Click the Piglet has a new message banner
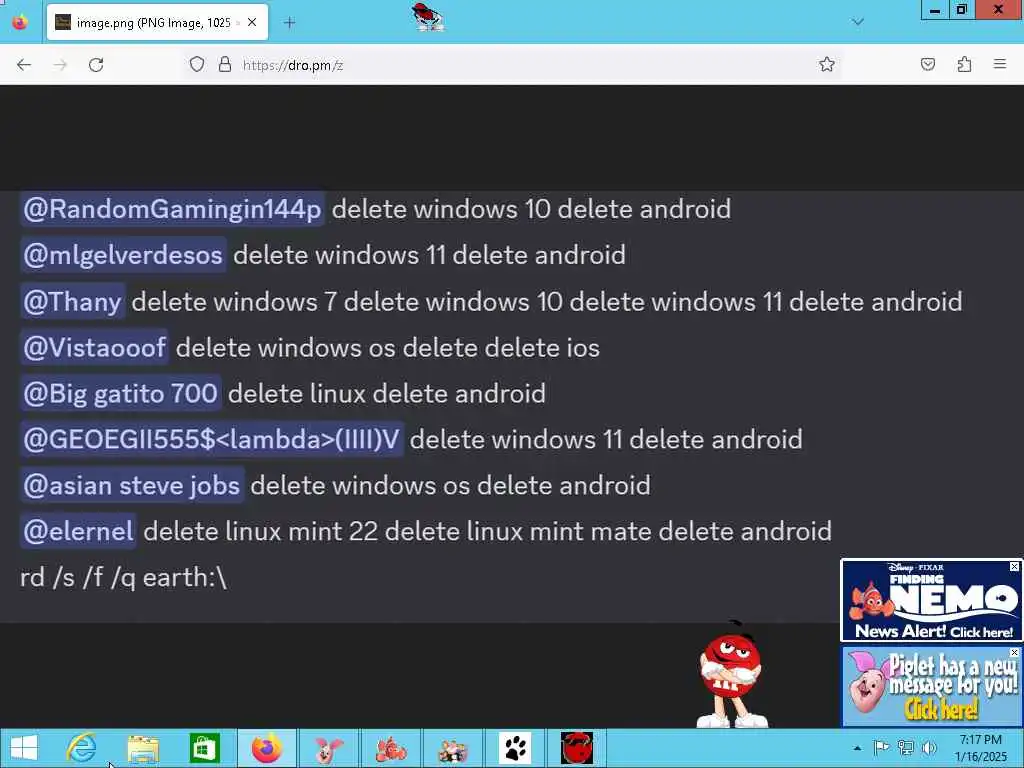1024x768 pixels. [x=931, y=686]
